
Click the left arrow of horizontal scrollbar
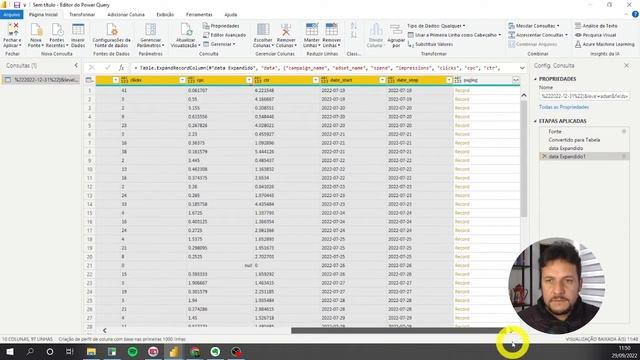point(104,330)
